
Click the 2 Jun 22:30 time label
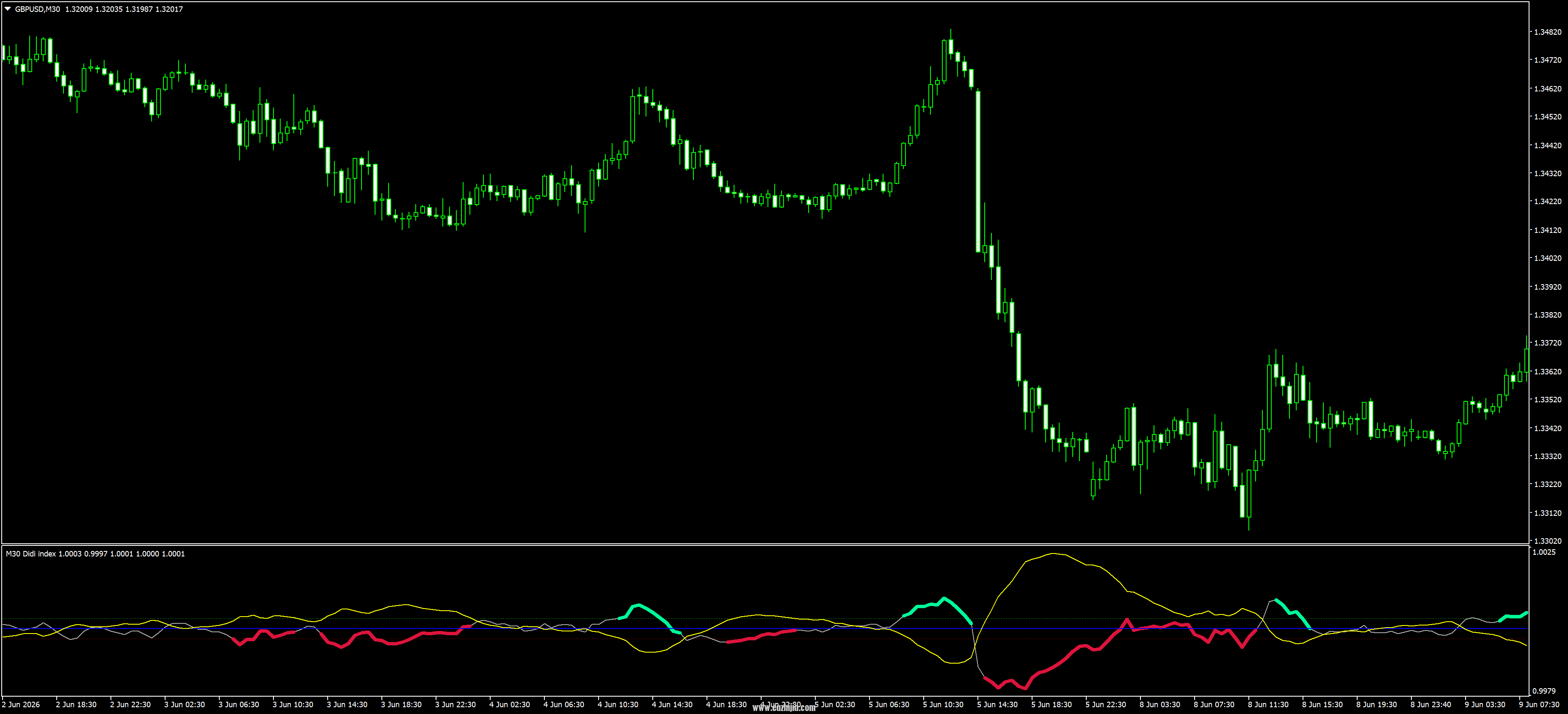[x=130, y=704]
